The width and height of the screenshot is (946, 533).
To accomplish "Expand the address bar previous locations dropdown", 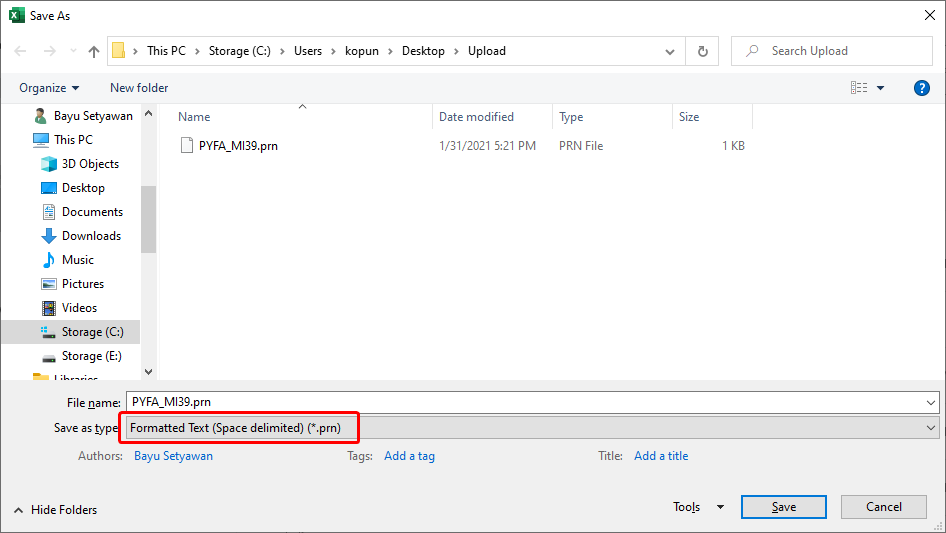I will tap(670, 51).
